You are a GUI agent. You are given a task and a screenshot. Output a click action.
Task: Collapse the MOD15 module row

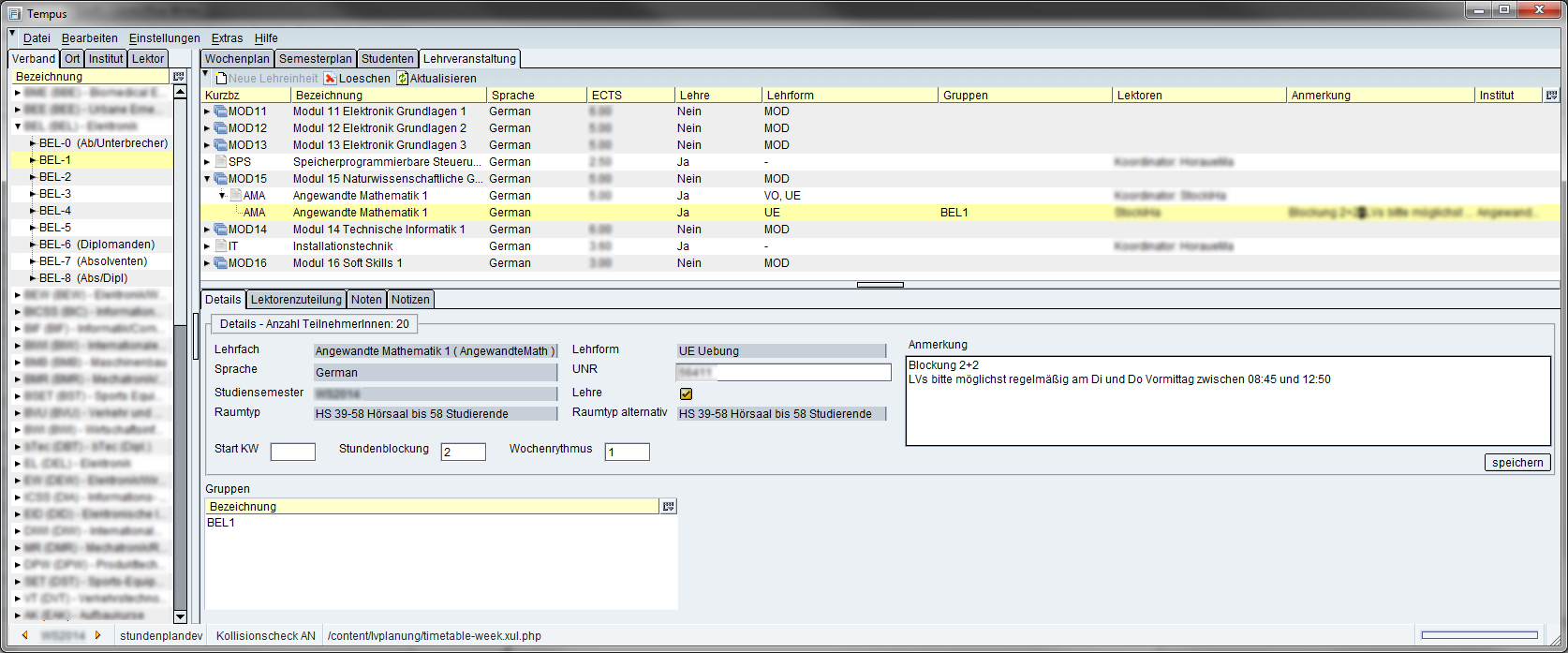coord(208,179)
